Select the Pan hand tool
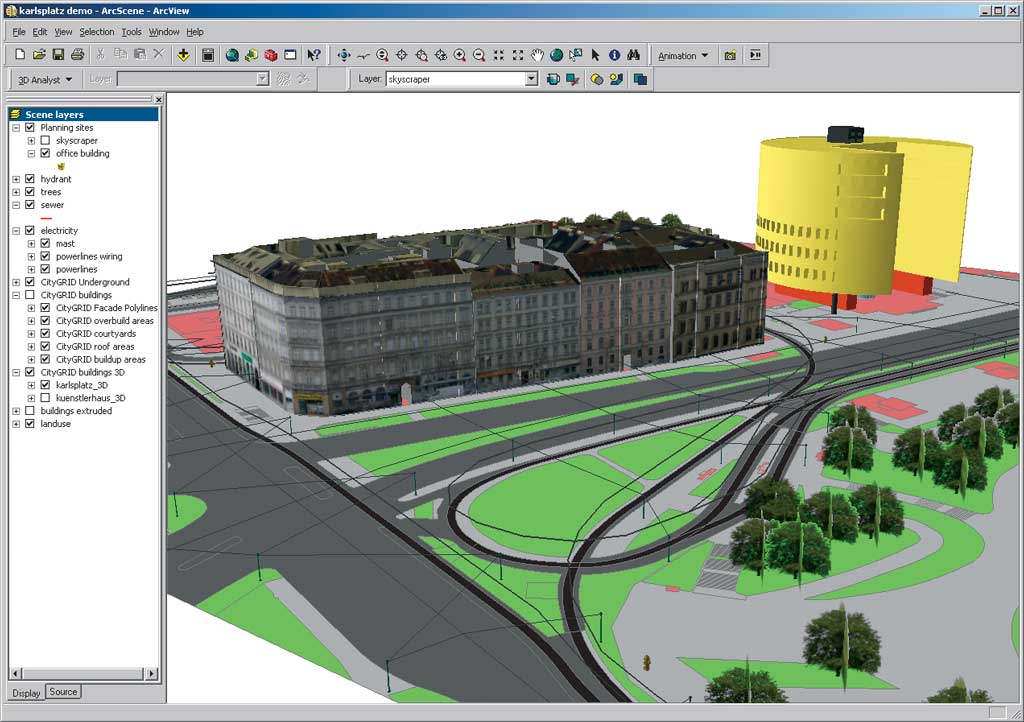Screen dimensions: 1024x722 point(537,55)
